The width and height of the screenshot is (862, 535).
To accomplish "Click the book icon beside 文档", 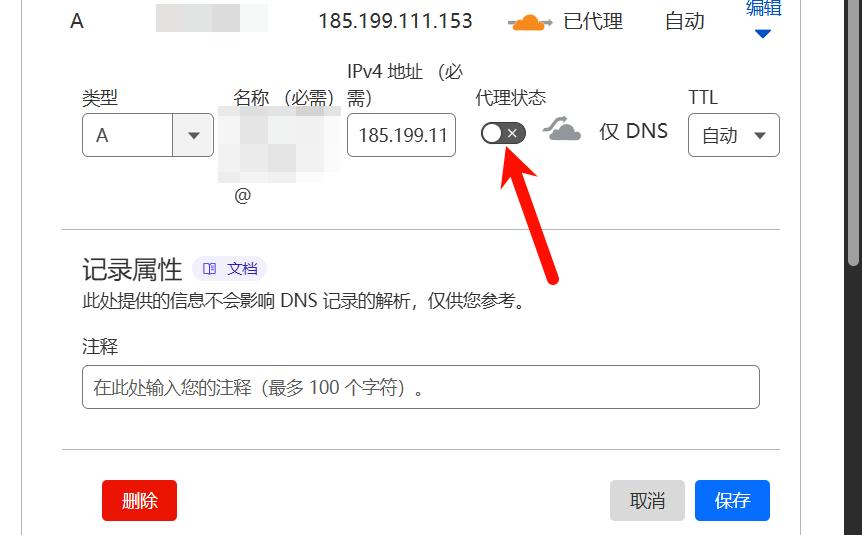I will 209,268.
